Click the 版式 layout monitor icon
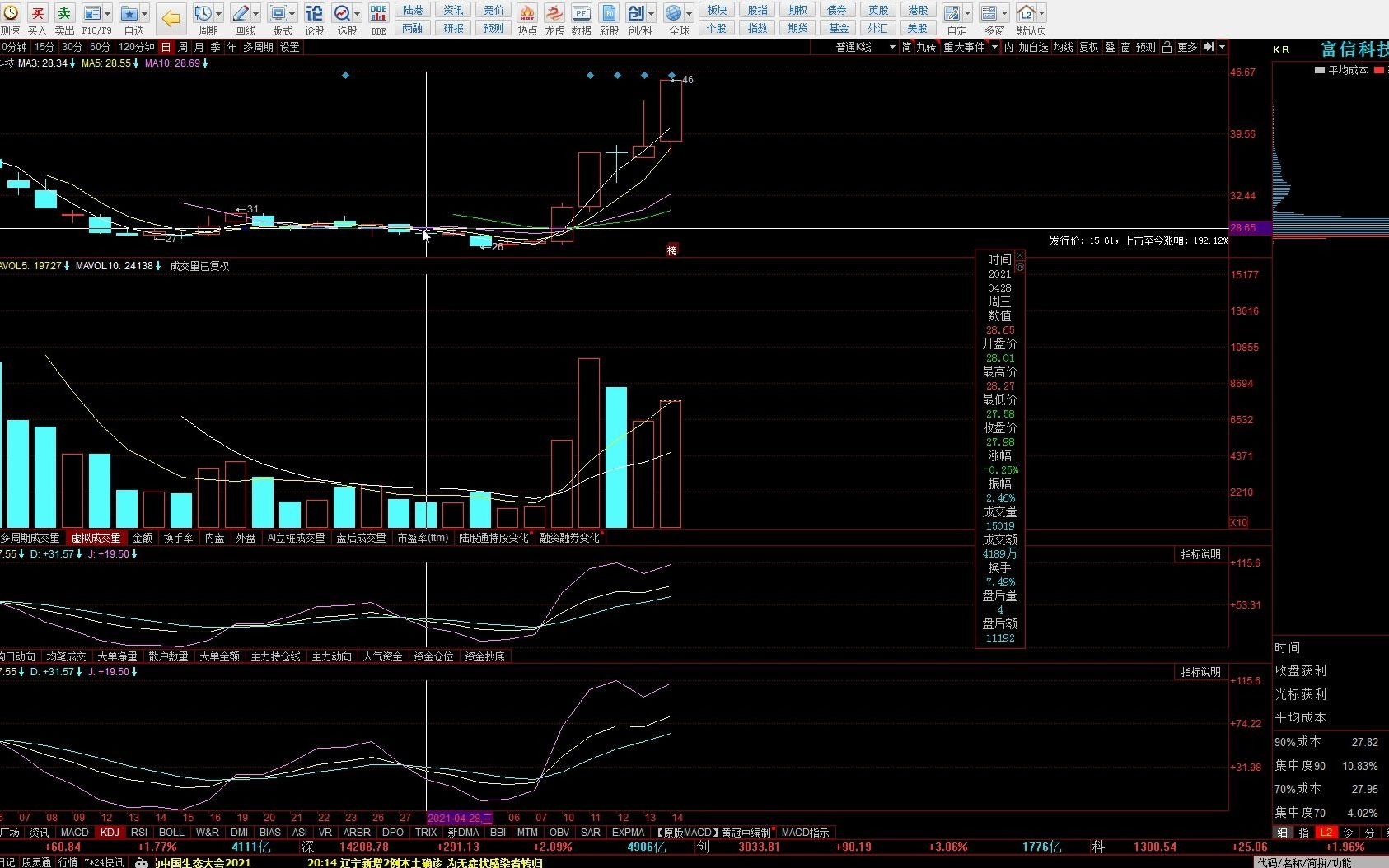1389x868 pixels. click(278, 13)
